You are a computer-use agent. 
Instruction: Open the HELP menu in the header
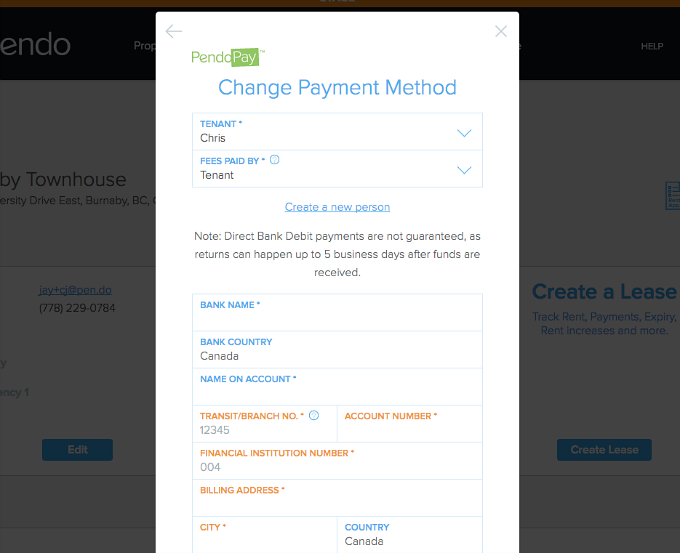[x=652, y=46]
